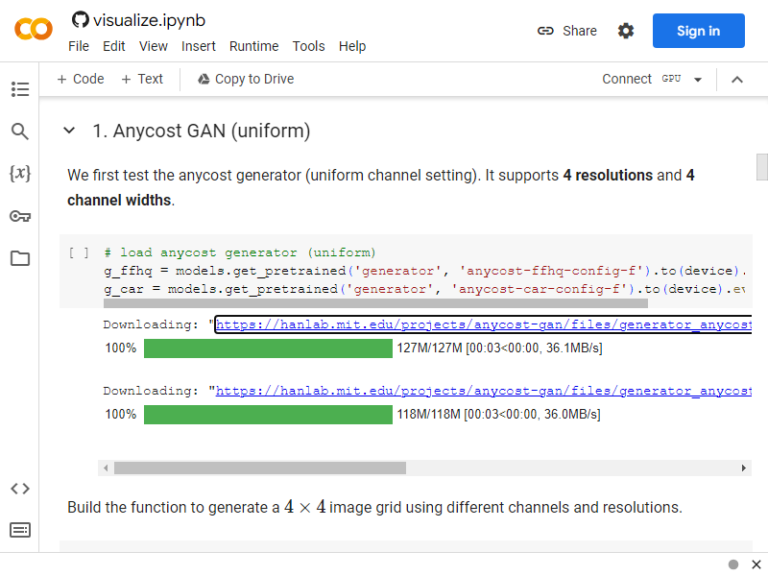This screenshot has height=576, width=768.
Task: Run the load anycost generator cell
Action: pos(78,253)
